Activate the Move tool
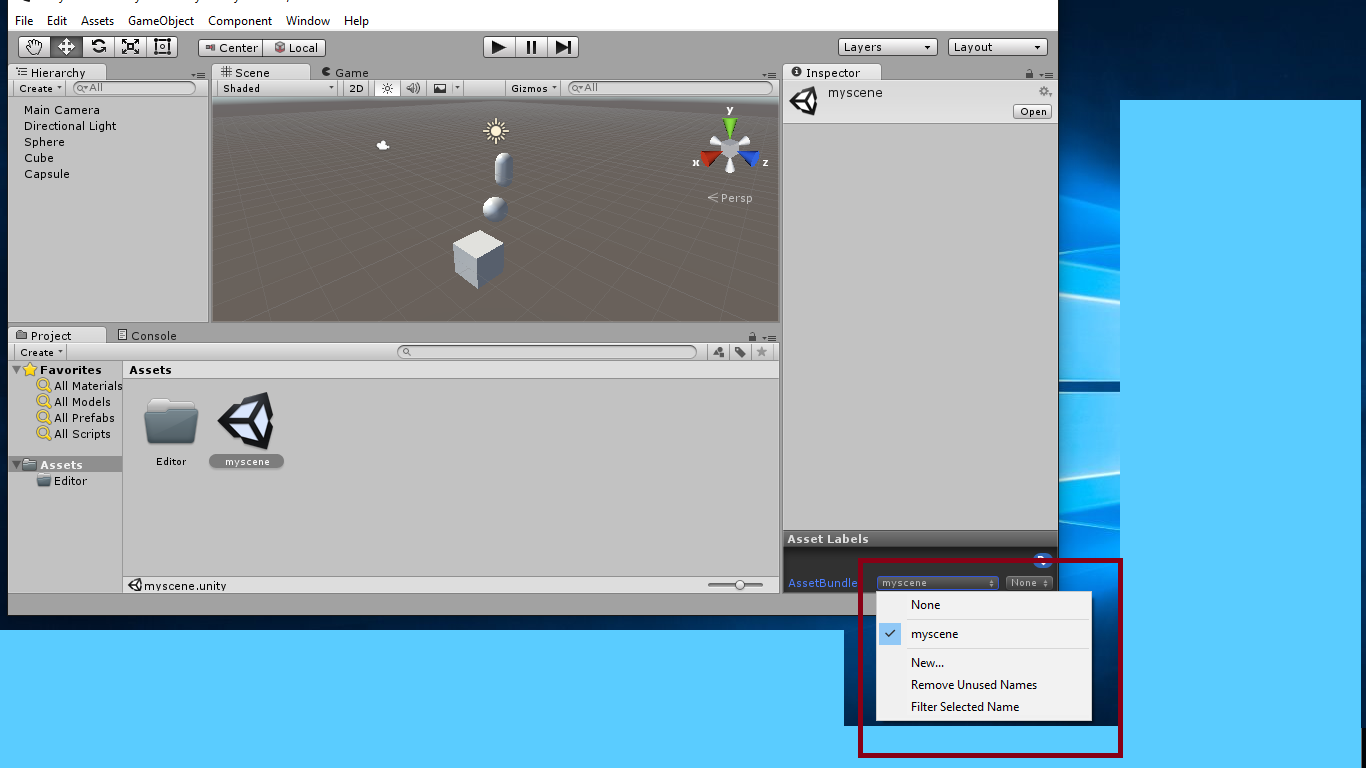The image size is (1366, 768). 66,46
